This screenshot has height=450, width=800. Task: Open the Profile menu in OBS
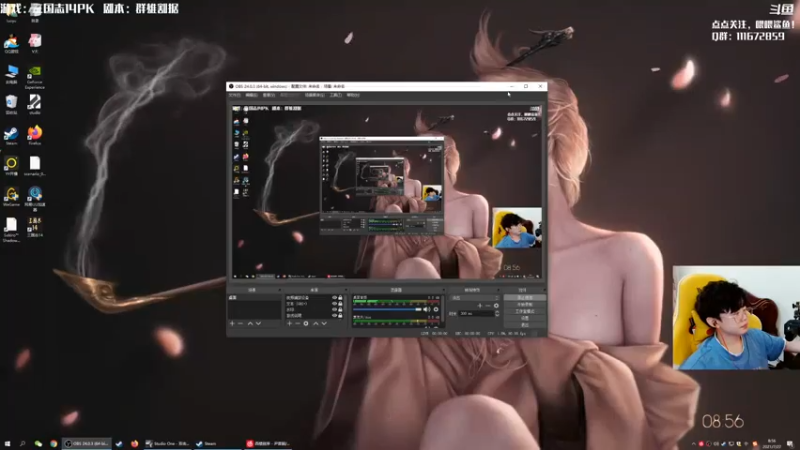click(x=290, y=95)
